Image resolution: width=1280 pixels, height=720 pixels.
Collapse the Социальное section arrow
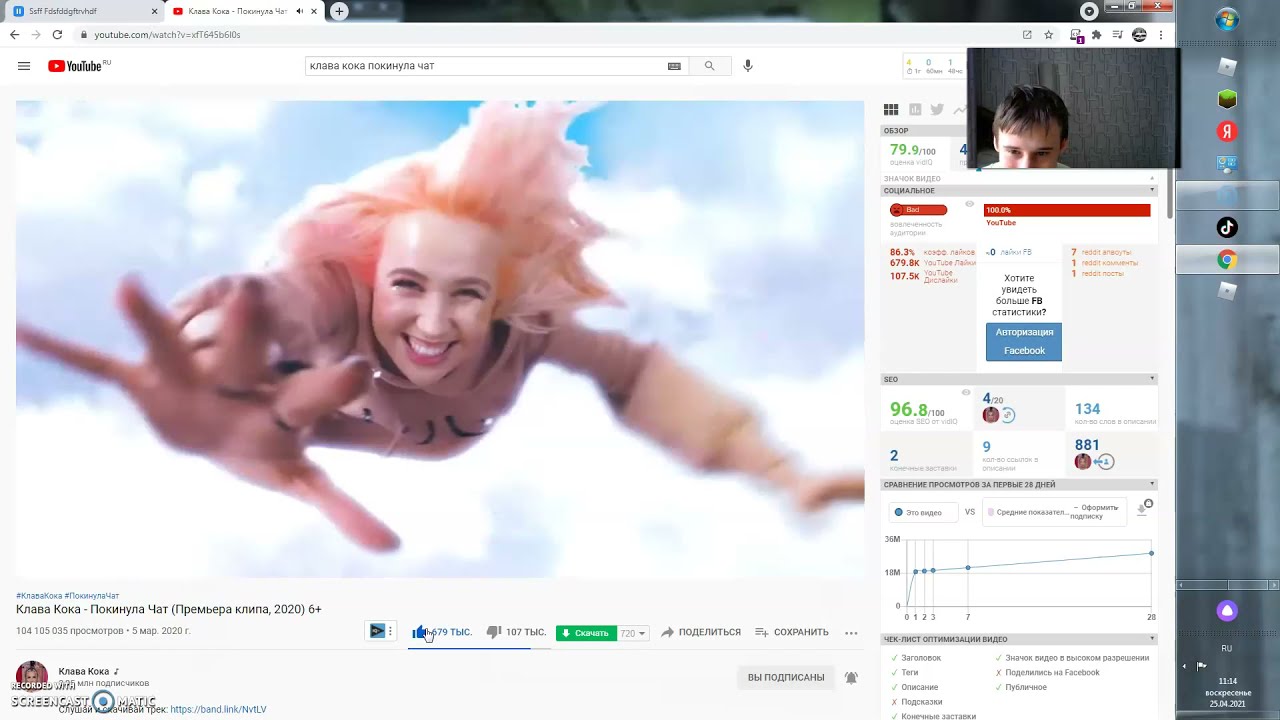tap(1152, 190)
